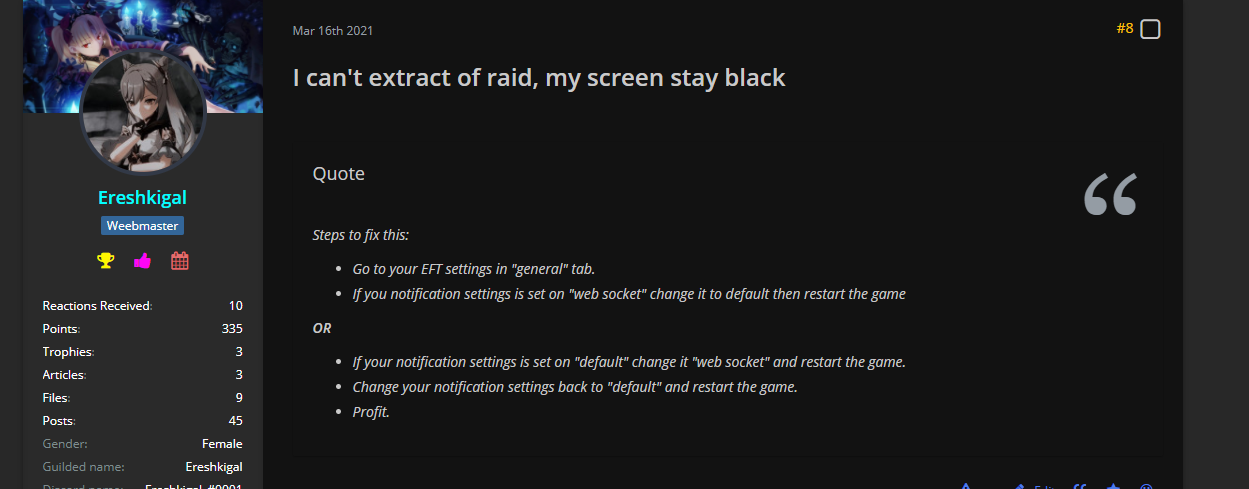1249x489 pixels.
Task: Open the circular user avatar
Action: coord(142,112)
